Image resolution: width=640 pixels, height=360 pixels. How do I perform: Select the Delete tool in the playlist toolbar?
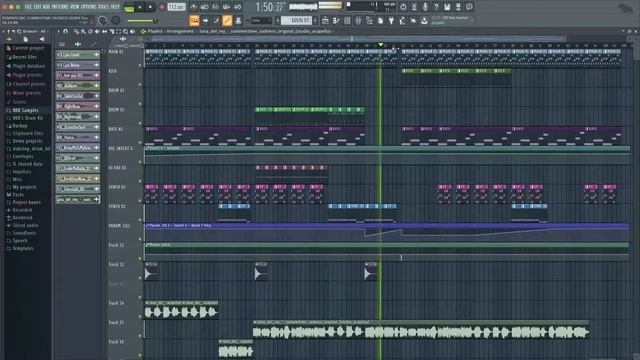(x=90, y=31)
